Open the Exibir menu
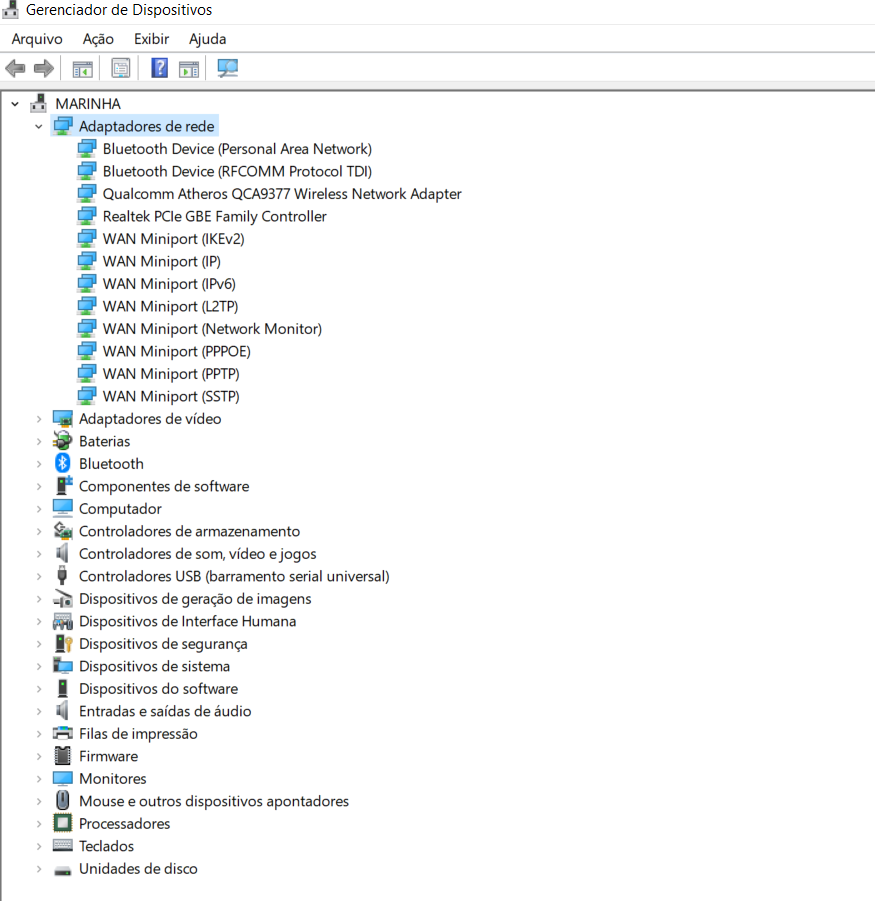The width and height of the screenshot is (875, 901). [x=152, y=38]
